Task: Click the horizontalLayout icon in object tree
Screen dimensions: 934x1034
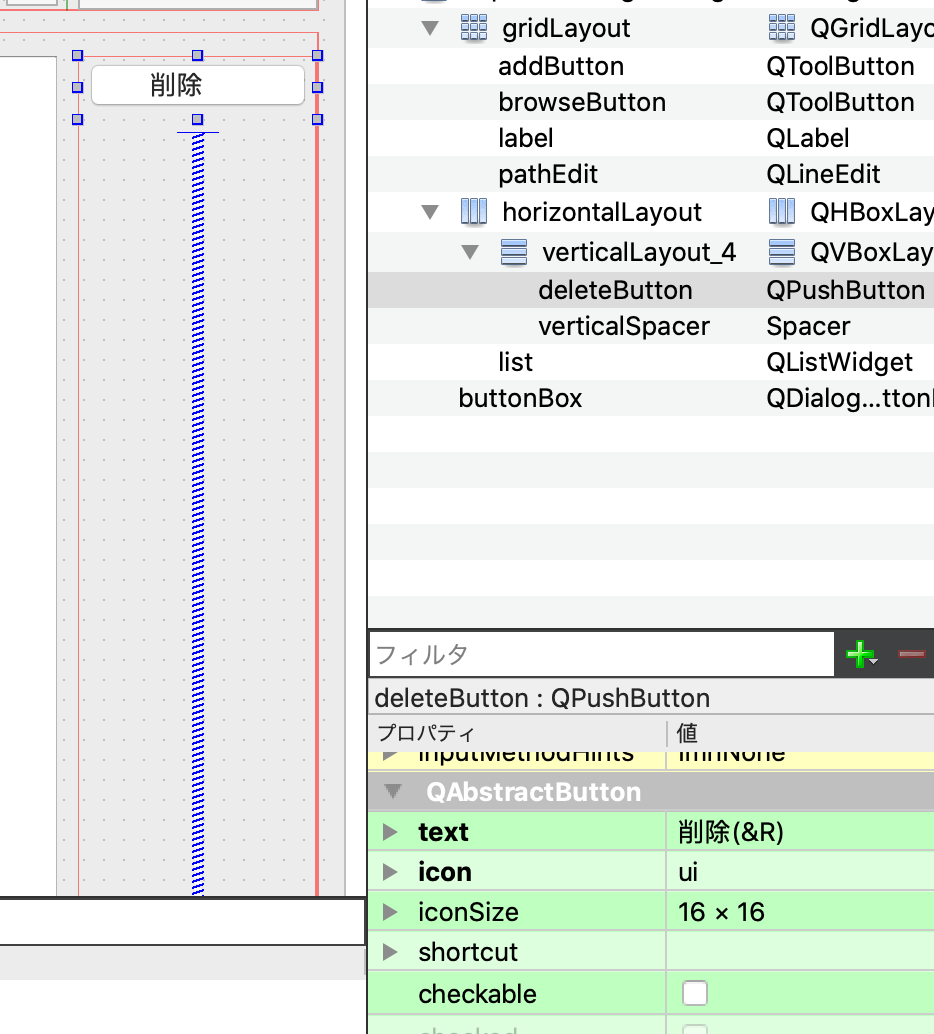Action: click(x=473, y=212)
